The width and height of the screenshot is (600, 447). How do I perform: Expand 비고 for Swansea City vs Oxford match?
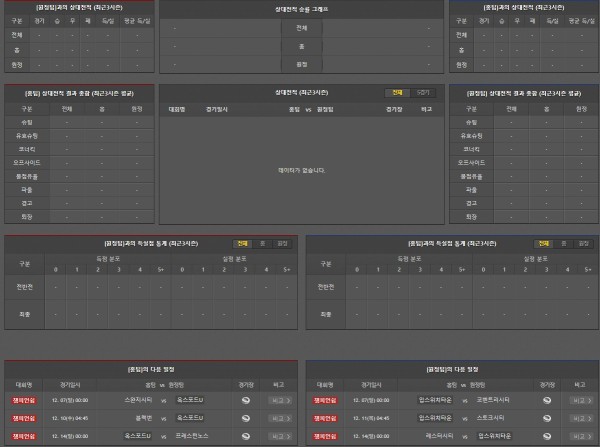(x=279, y=398)
